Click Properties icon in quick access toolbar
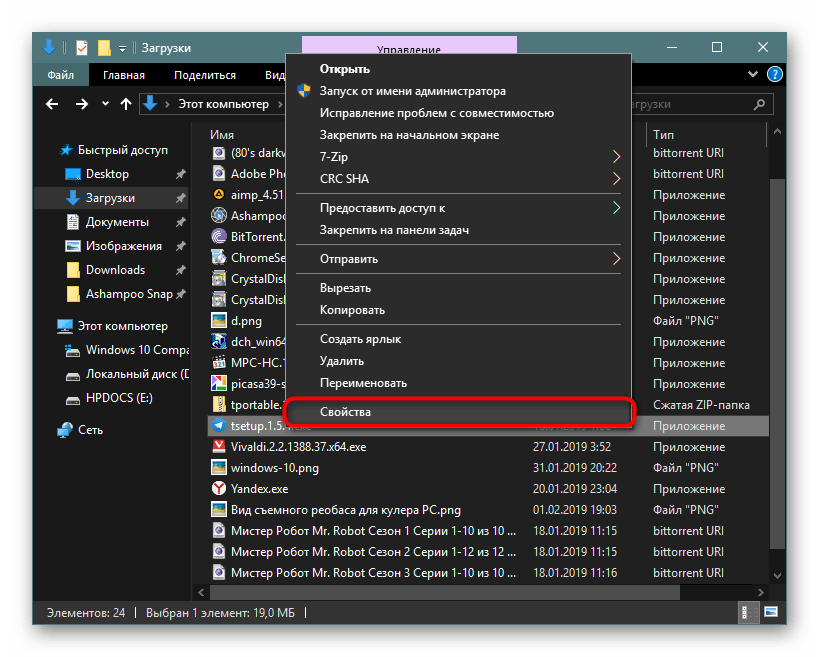 [82, 47]
